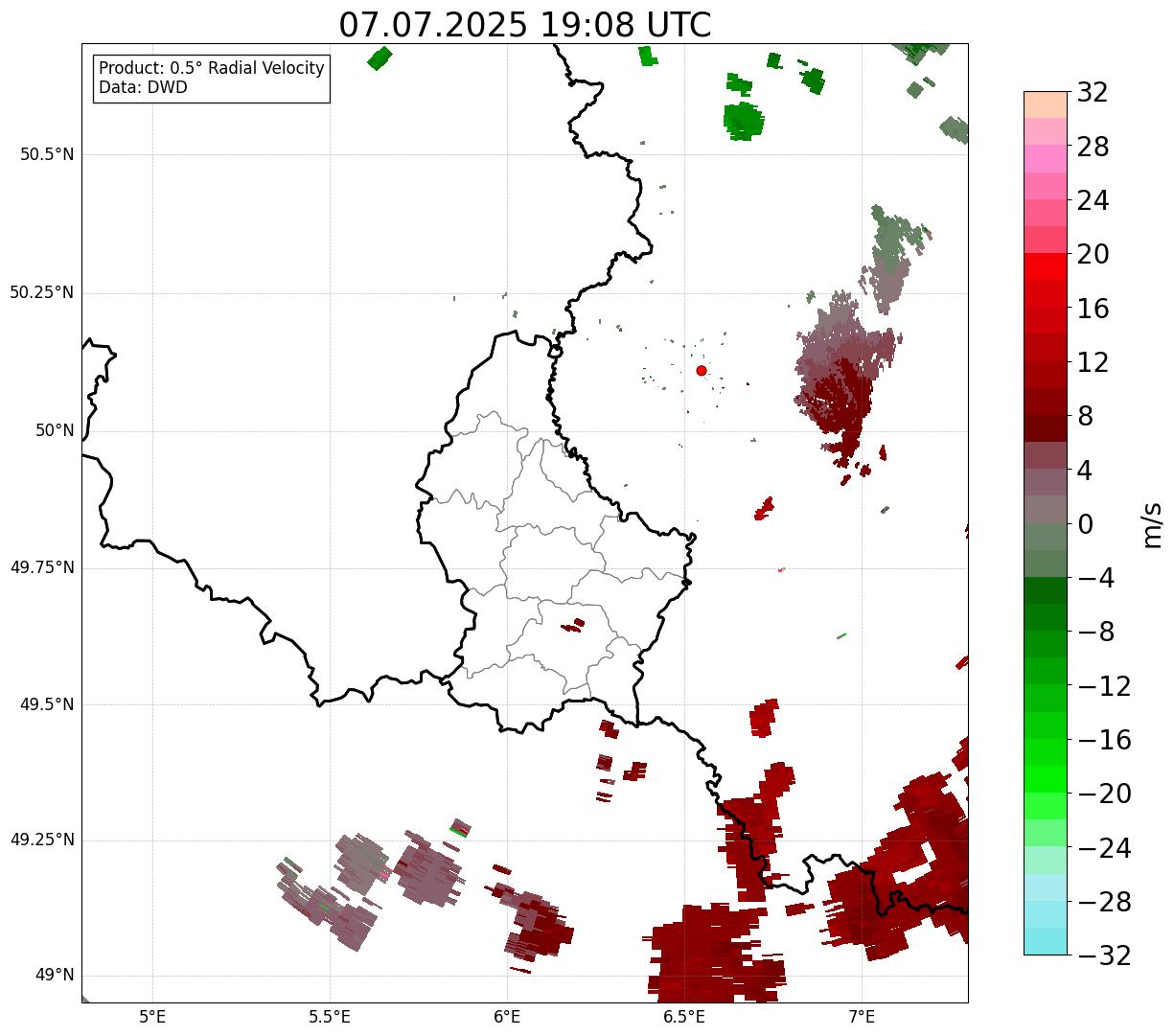Click the 49.25°N latitude label
Image resolution: width=1174 pixels, height=1036 pixels.
pos(42,840)
